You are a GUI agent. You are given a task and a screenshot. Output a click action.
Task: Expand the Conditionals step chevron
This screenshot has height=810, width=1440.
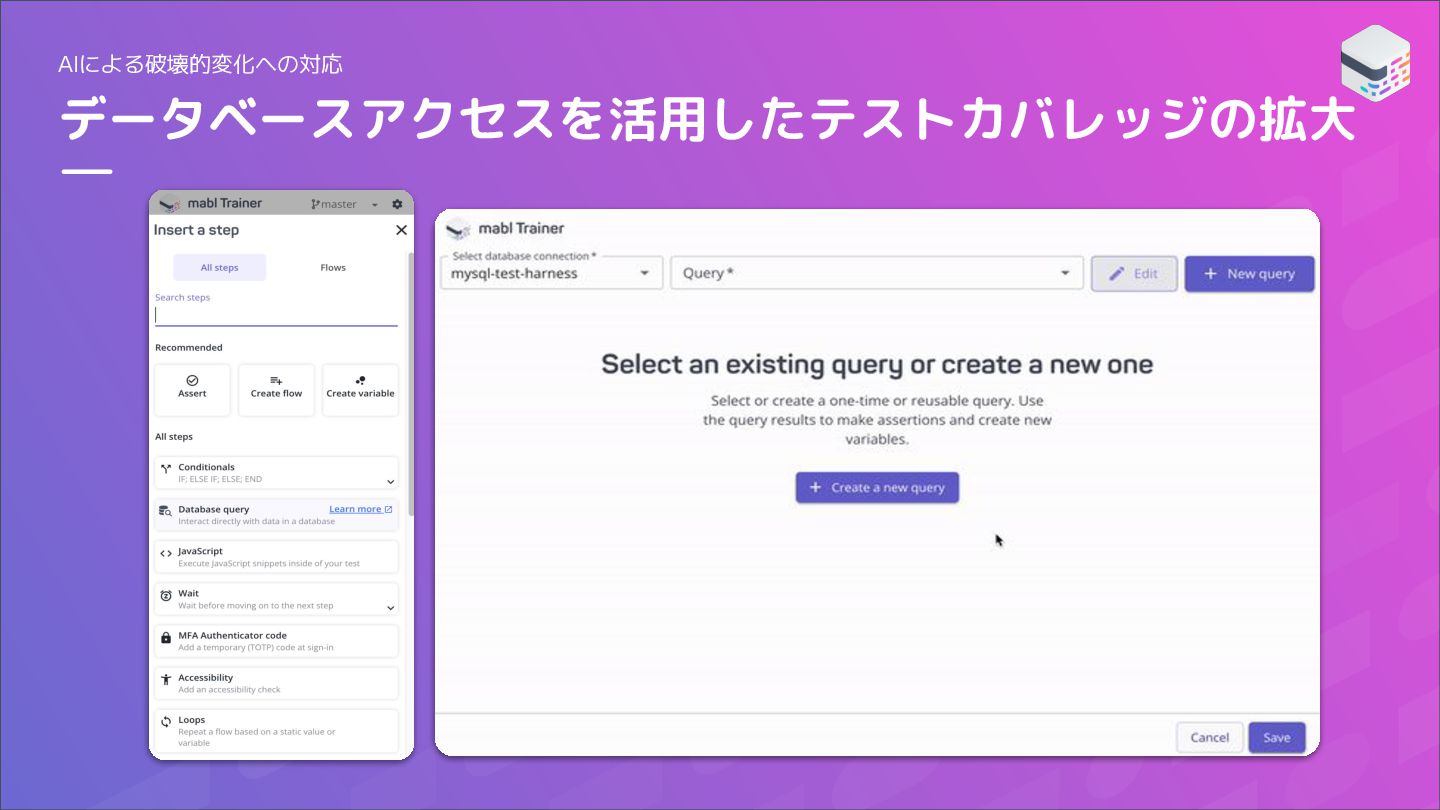pyautogui.click(x=390, y=482)
